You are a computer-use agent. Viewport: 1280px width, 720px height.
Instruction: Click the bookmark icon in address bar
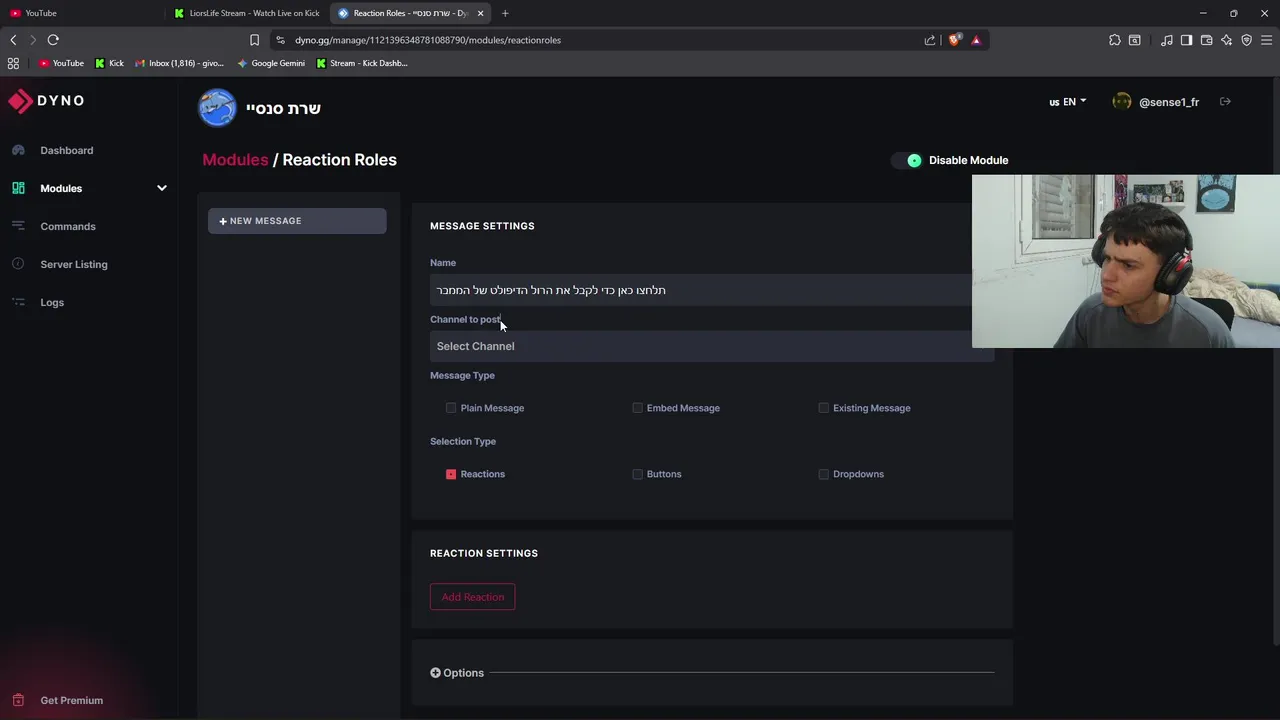point(254,40)
